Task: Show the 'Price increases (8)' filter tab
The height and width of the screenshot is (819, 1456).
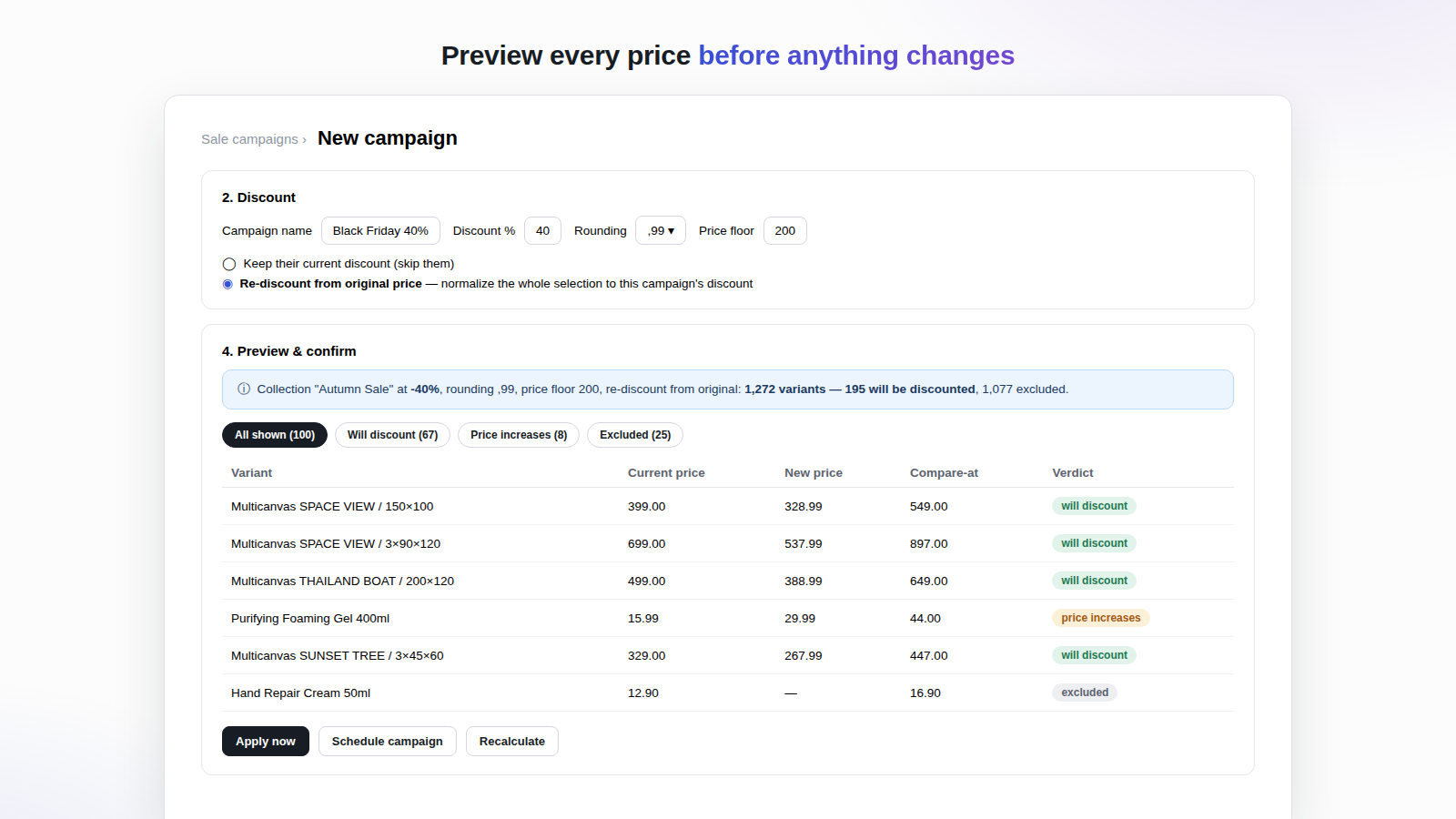Action: pyautogui.click(x=519, y=435)
